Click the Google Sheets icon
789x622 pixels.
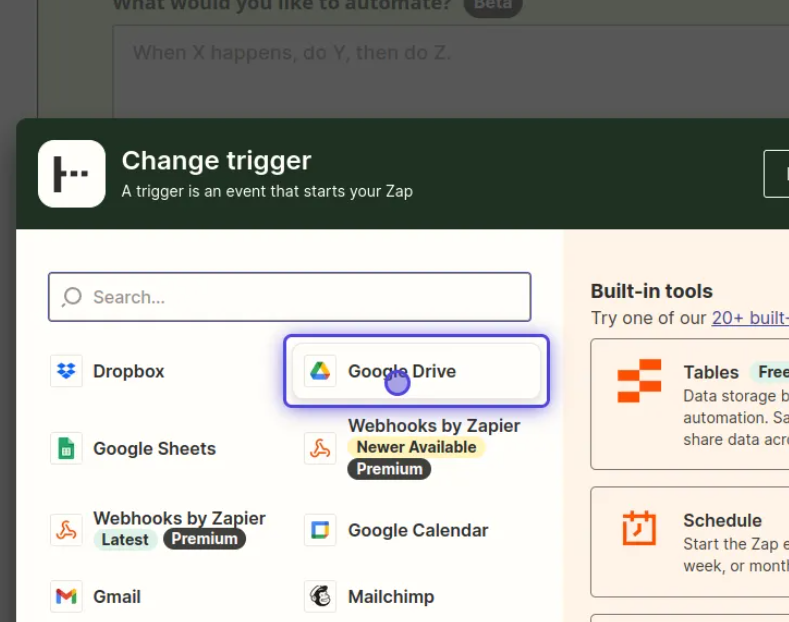point(66,448)
